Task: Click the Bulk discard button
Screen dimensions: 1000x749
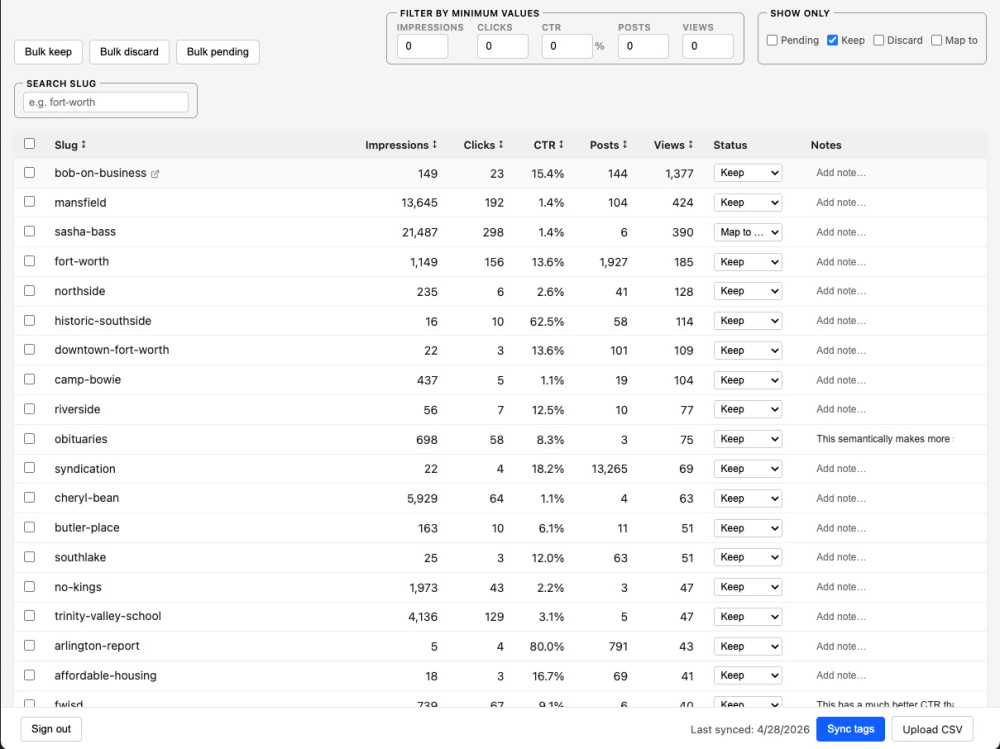Action: click(x=129, y=52)
